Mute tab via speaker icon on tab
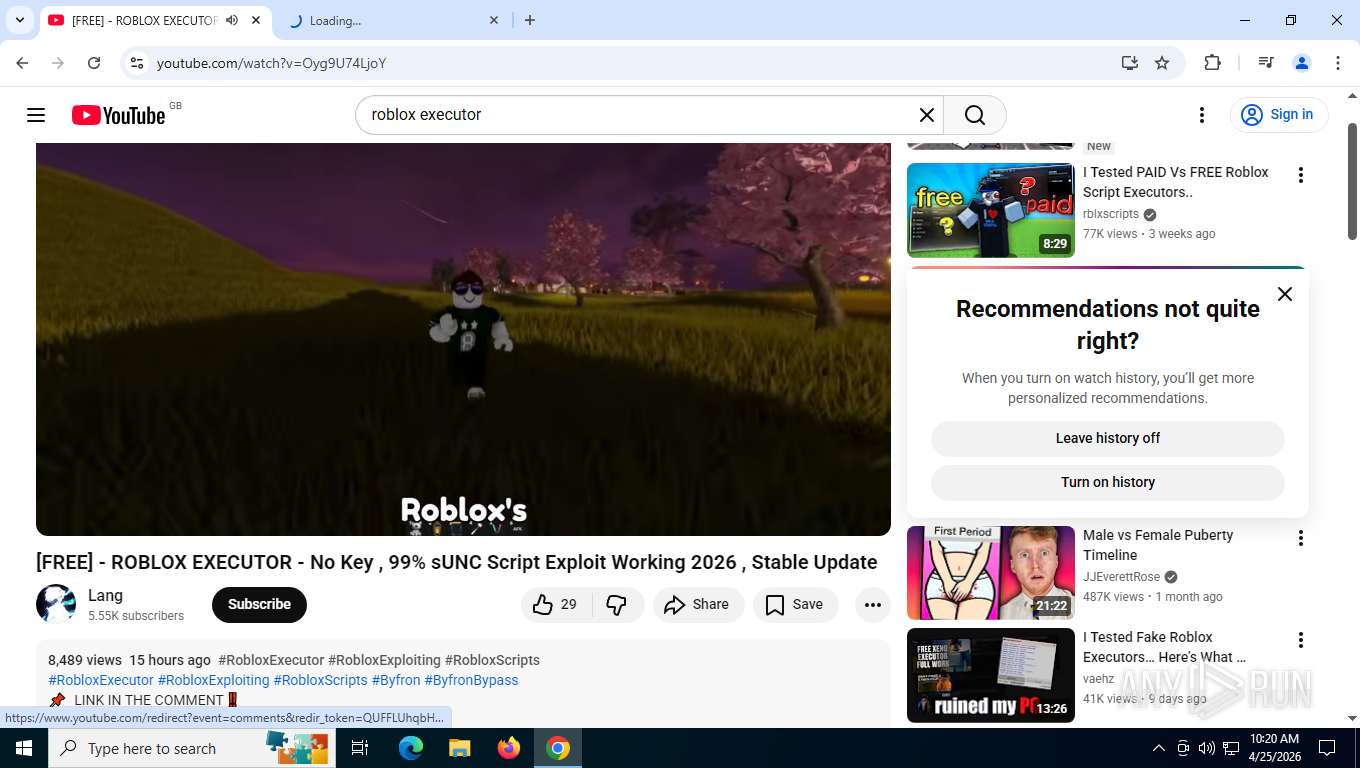This screenshot has width=1360, height=768. pos(232,20)
